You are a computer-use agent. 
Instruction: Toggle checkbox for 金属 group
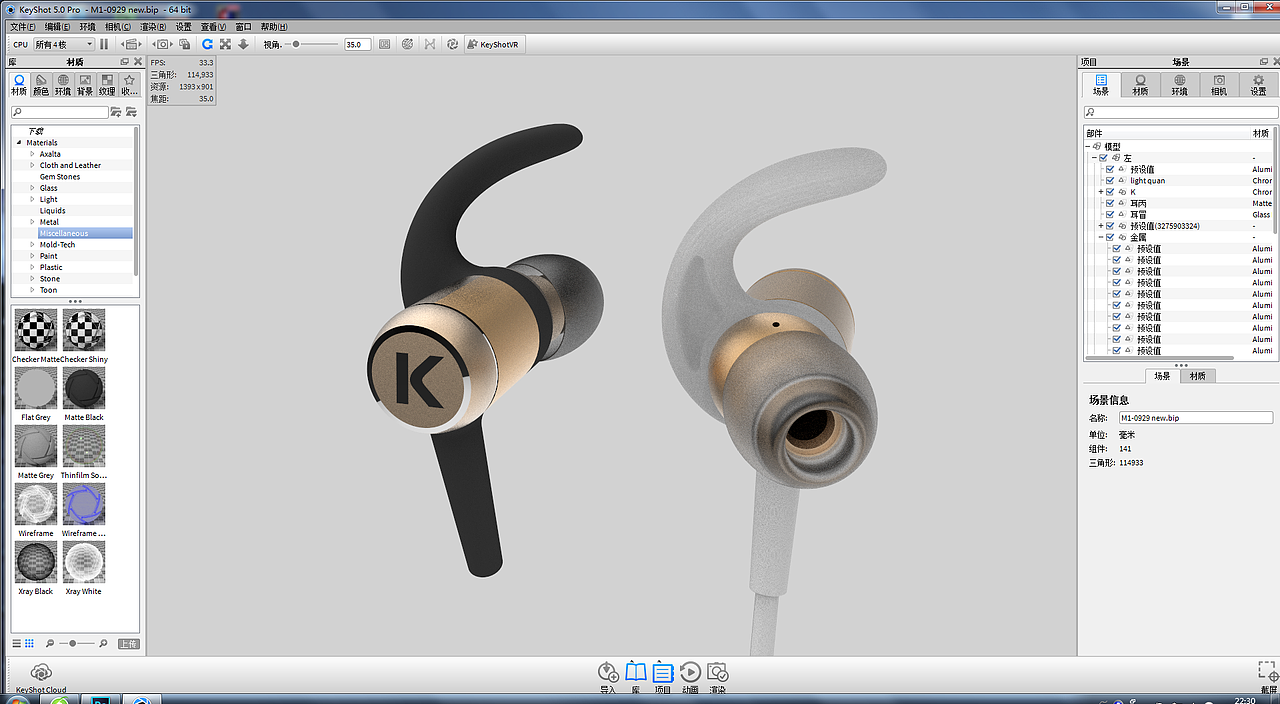1110,237
